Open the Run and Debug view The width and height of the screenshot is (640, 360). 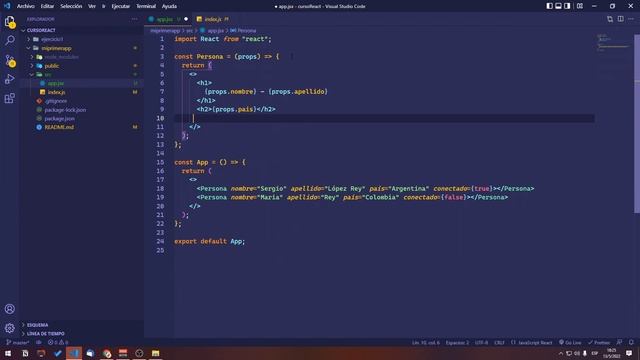pos(10,79)
